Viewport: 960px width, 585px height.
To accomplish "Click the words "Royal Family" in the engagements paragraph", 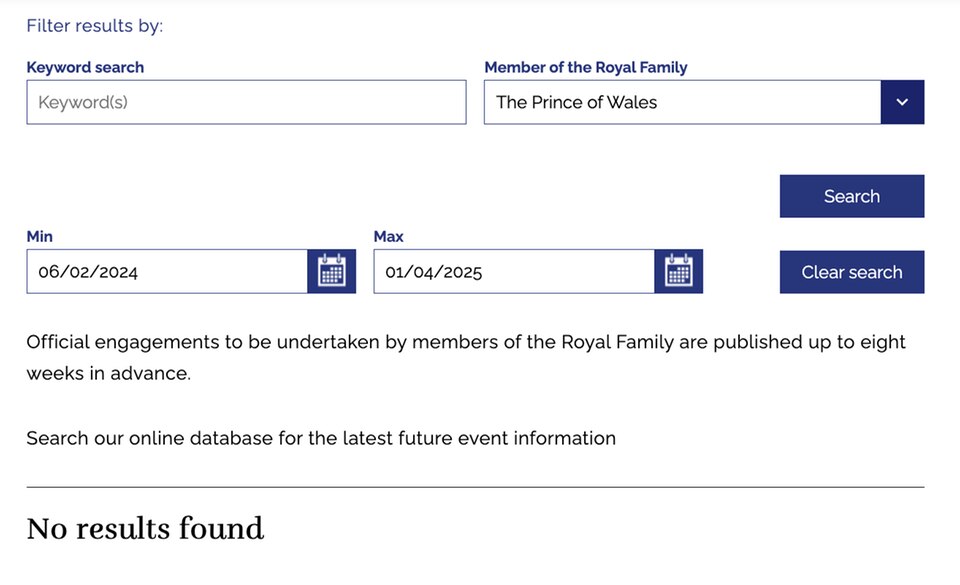I will [616, 342].
